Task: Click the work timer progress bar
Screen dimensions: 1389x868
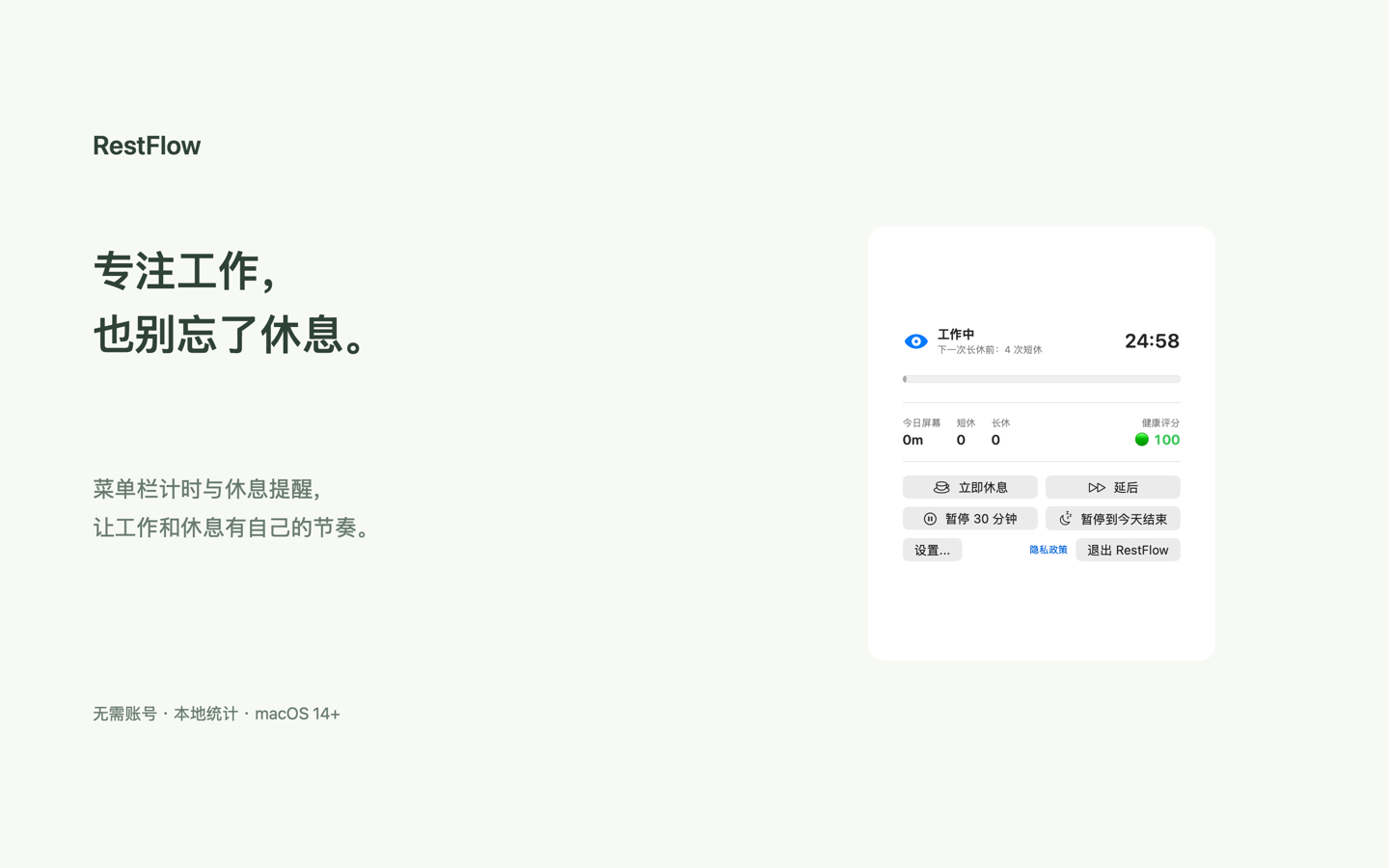Action: pyautogui.click(x=1042, y=379)
